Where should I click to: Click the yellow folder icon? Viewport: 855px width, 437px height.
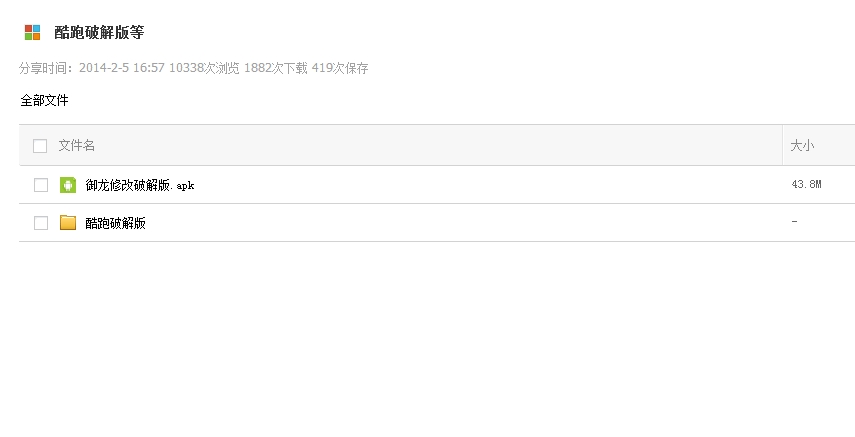[x=68, y=223]
